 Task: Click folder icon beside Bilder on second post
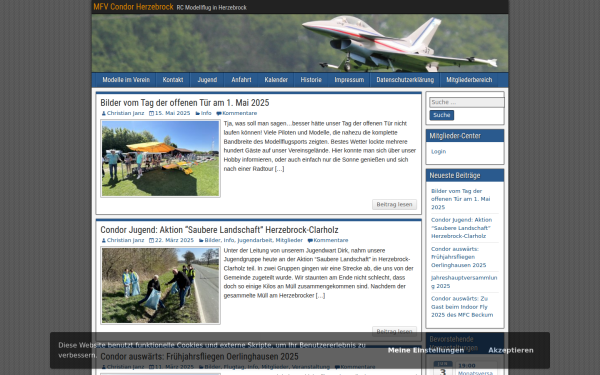201,240
